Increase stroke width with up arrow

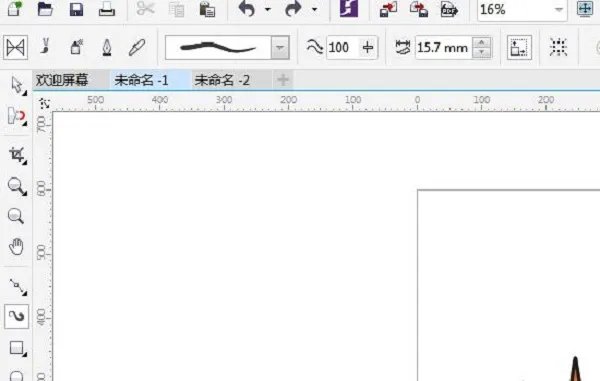click(x=481, y=42)
